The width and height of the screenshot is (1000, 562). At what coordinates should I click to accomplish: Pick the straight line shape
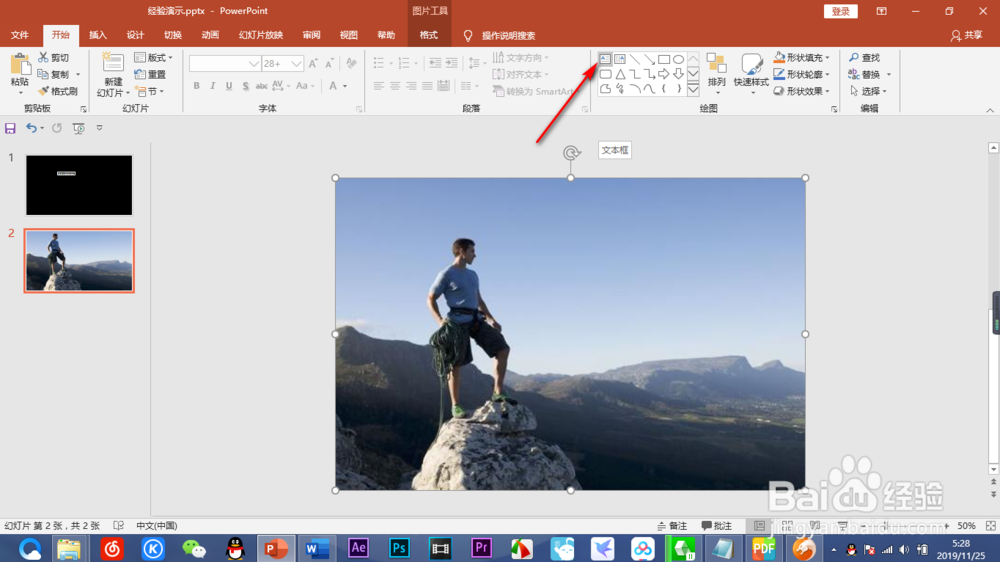click(635, 59)
